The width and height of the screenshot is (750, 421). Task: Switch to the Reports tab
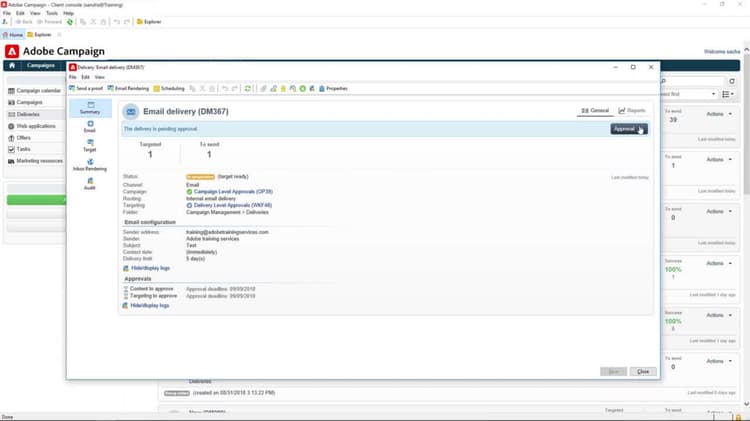coord(632,111)
